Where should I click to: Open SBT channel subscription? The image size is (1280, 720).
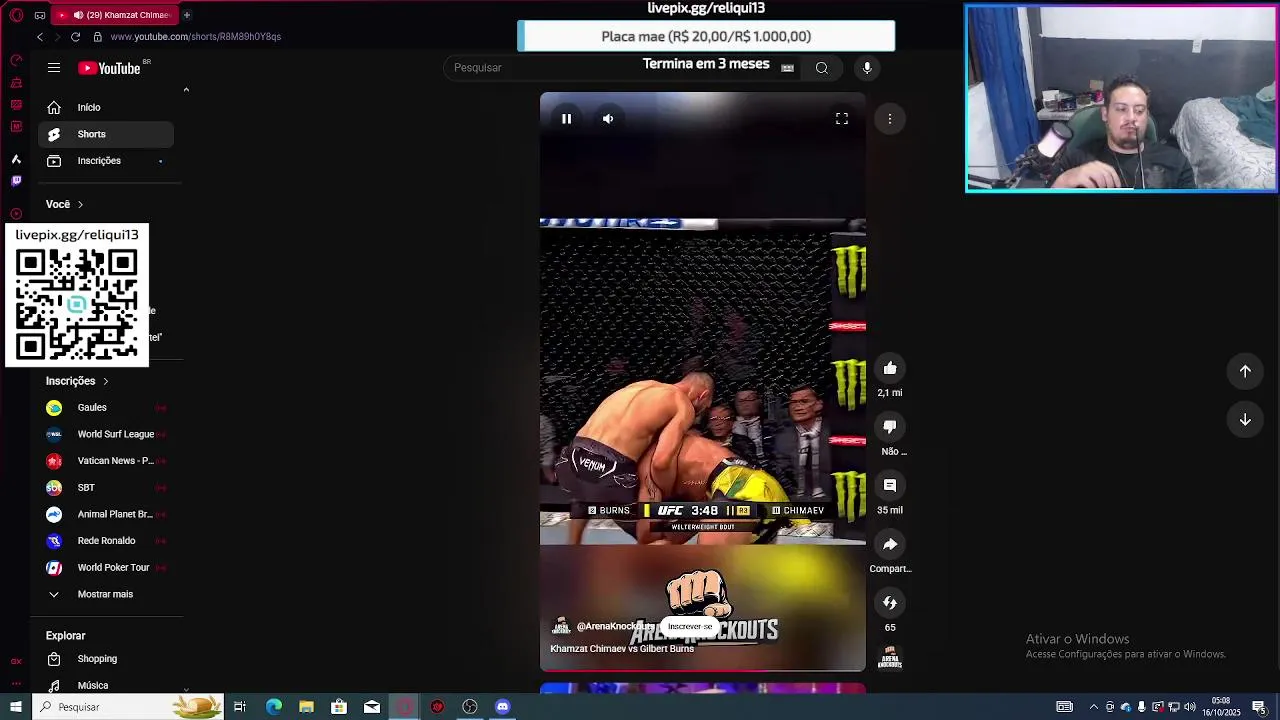tap(106, 488)
